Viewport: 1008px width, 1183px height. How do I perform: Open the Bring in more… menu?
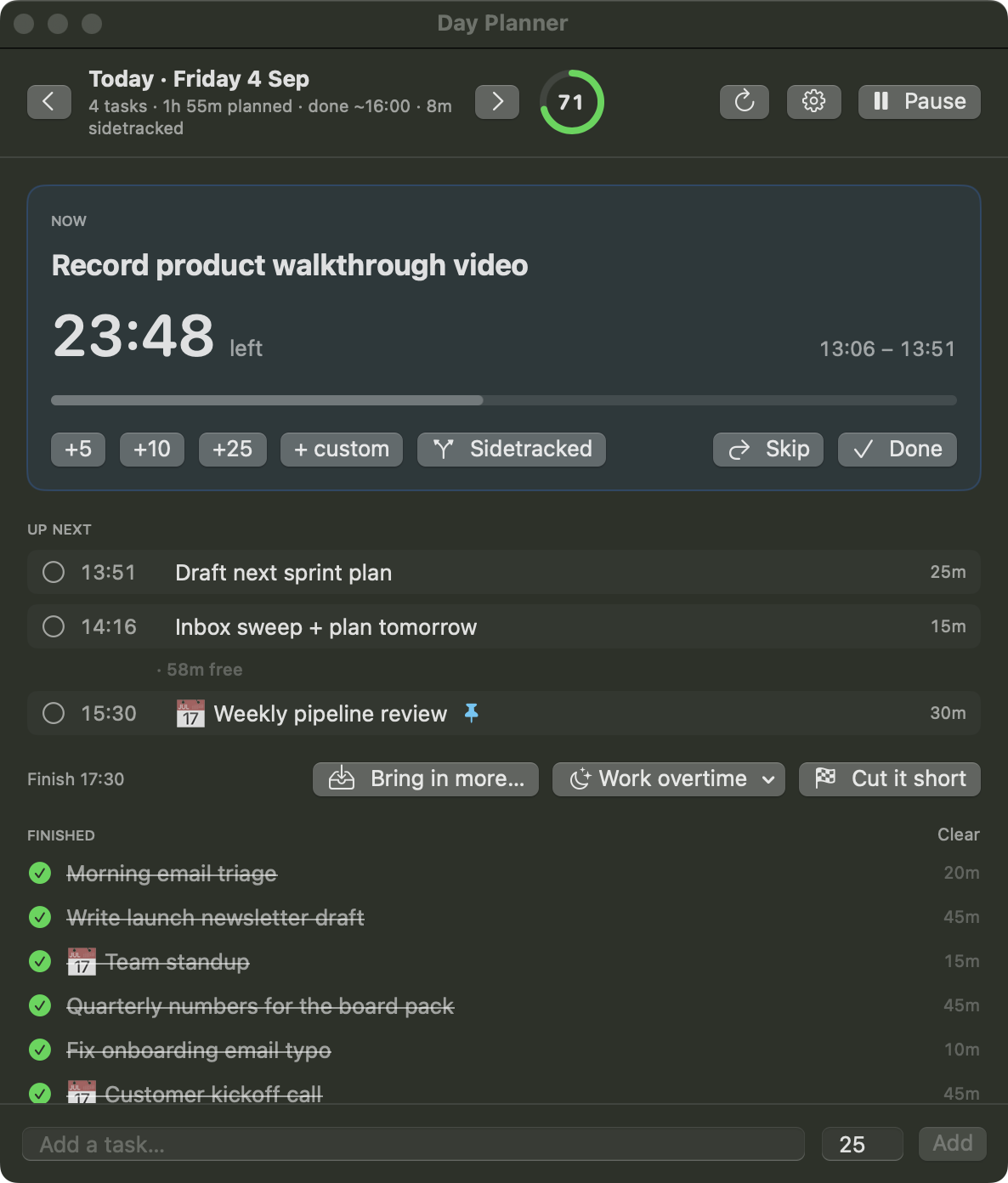click(x=426, y=779)
